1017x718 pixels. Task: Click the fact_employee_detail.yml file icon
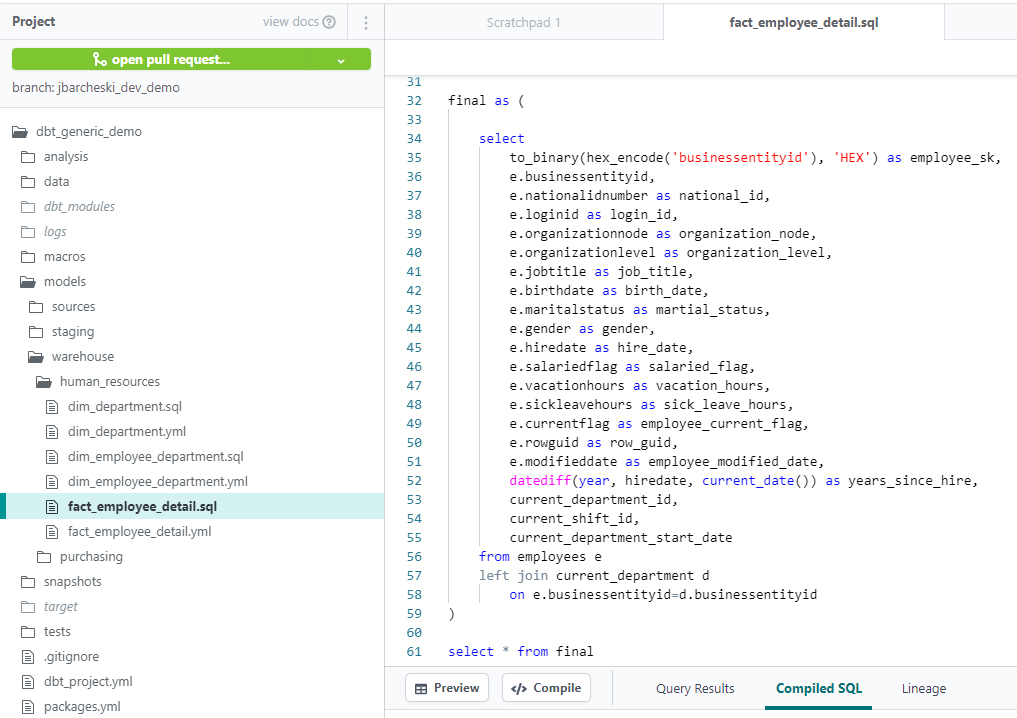[x=52, y=533]
